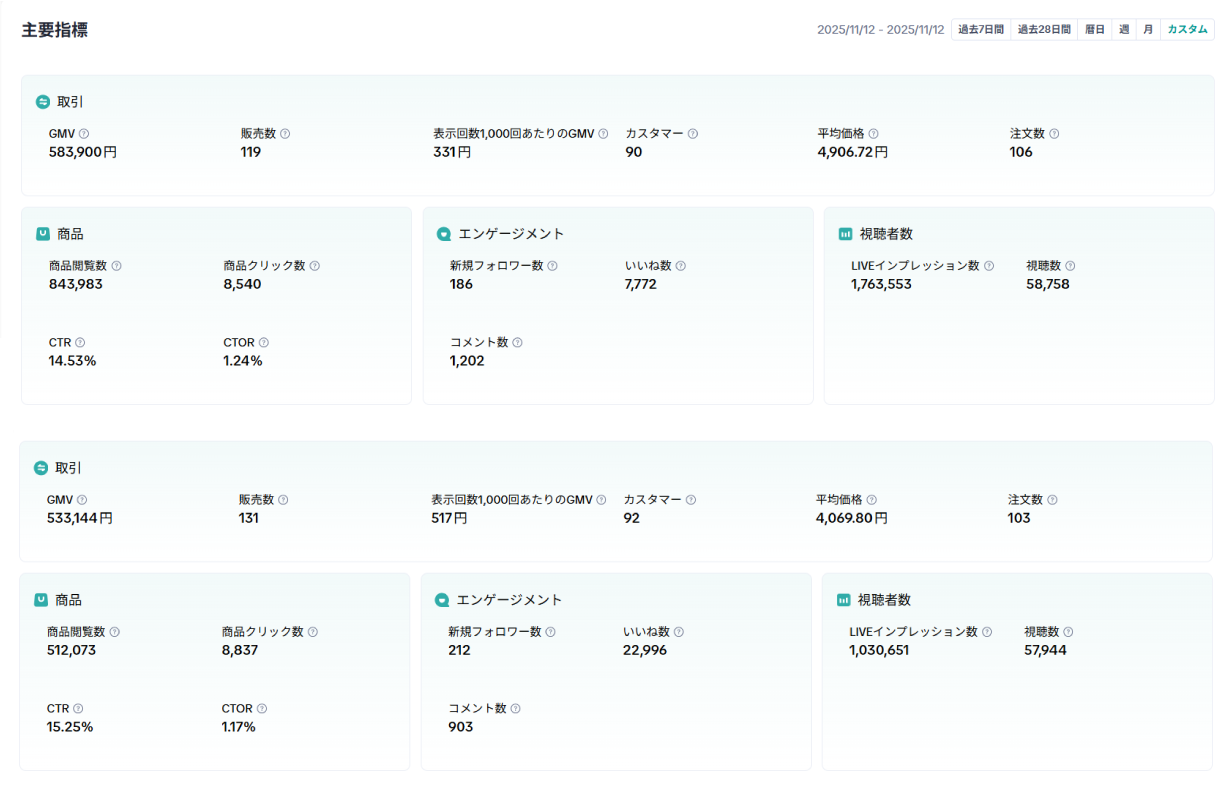Open the カスタム date range option
This screenshot has width=1228, height=804.
(x=1187, y=30)
